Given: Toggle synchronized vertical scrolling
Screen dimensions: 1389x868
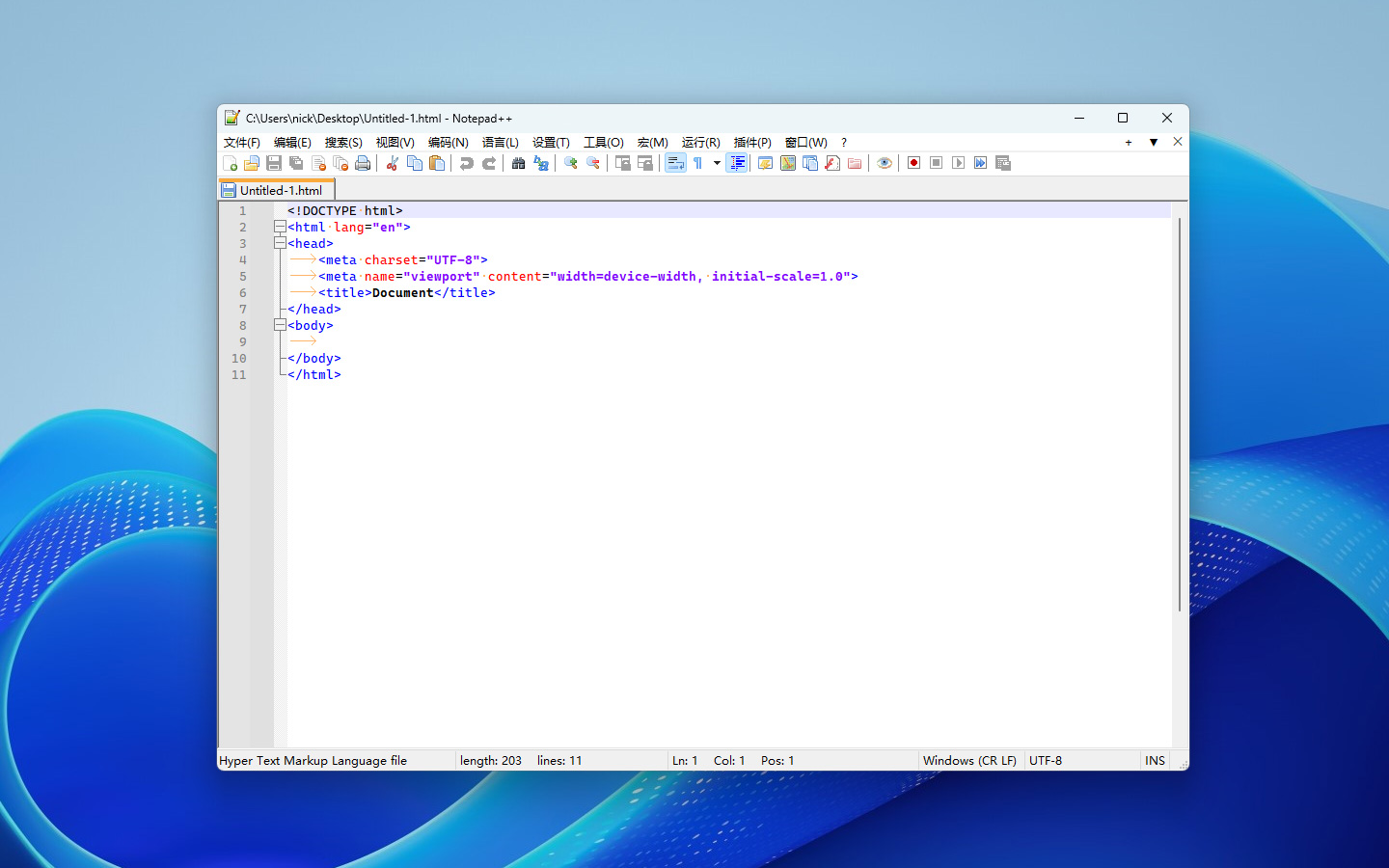Looking at the screenshot, I should click(x=623, y=163).
